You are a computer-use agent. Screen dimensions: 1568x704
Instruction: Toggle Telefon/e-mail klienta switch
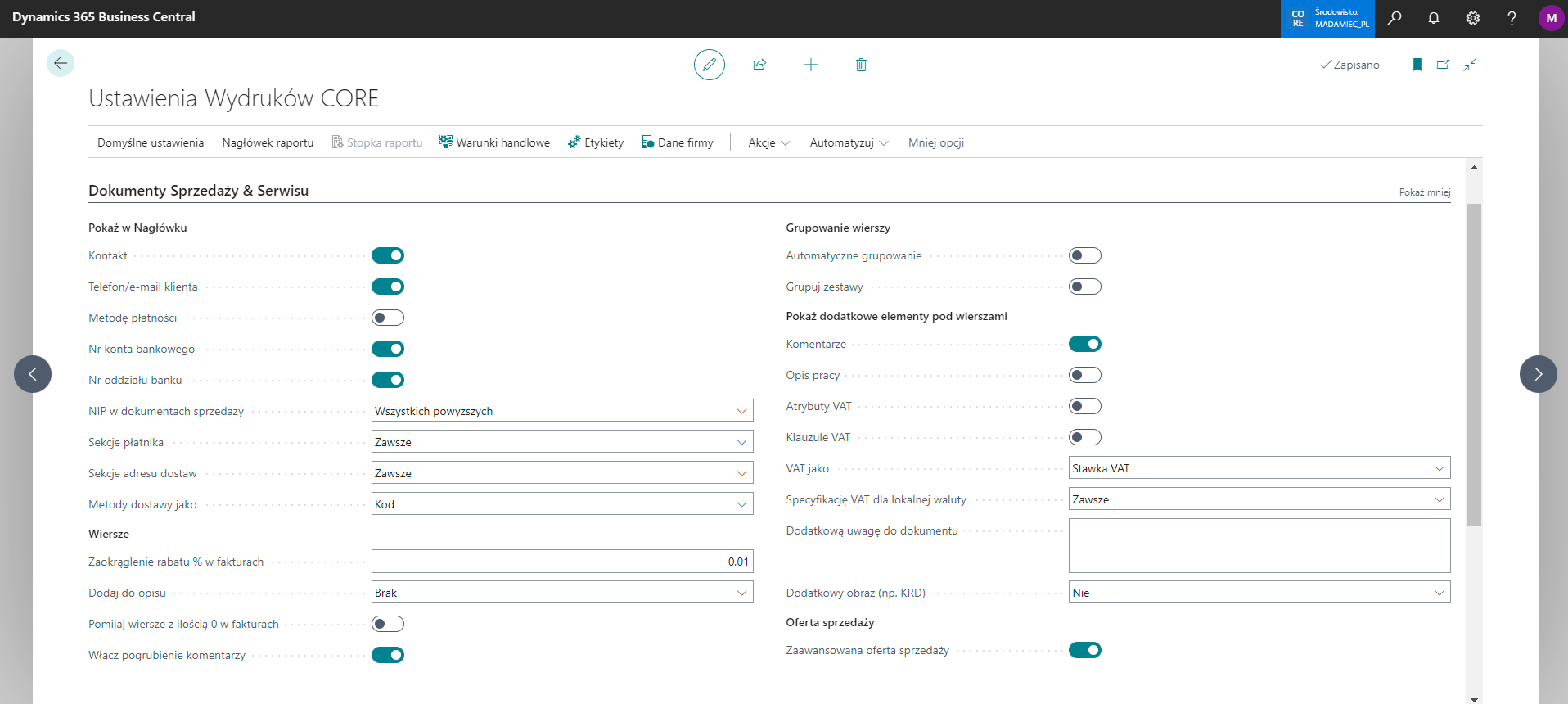click(x=388, y=287)
